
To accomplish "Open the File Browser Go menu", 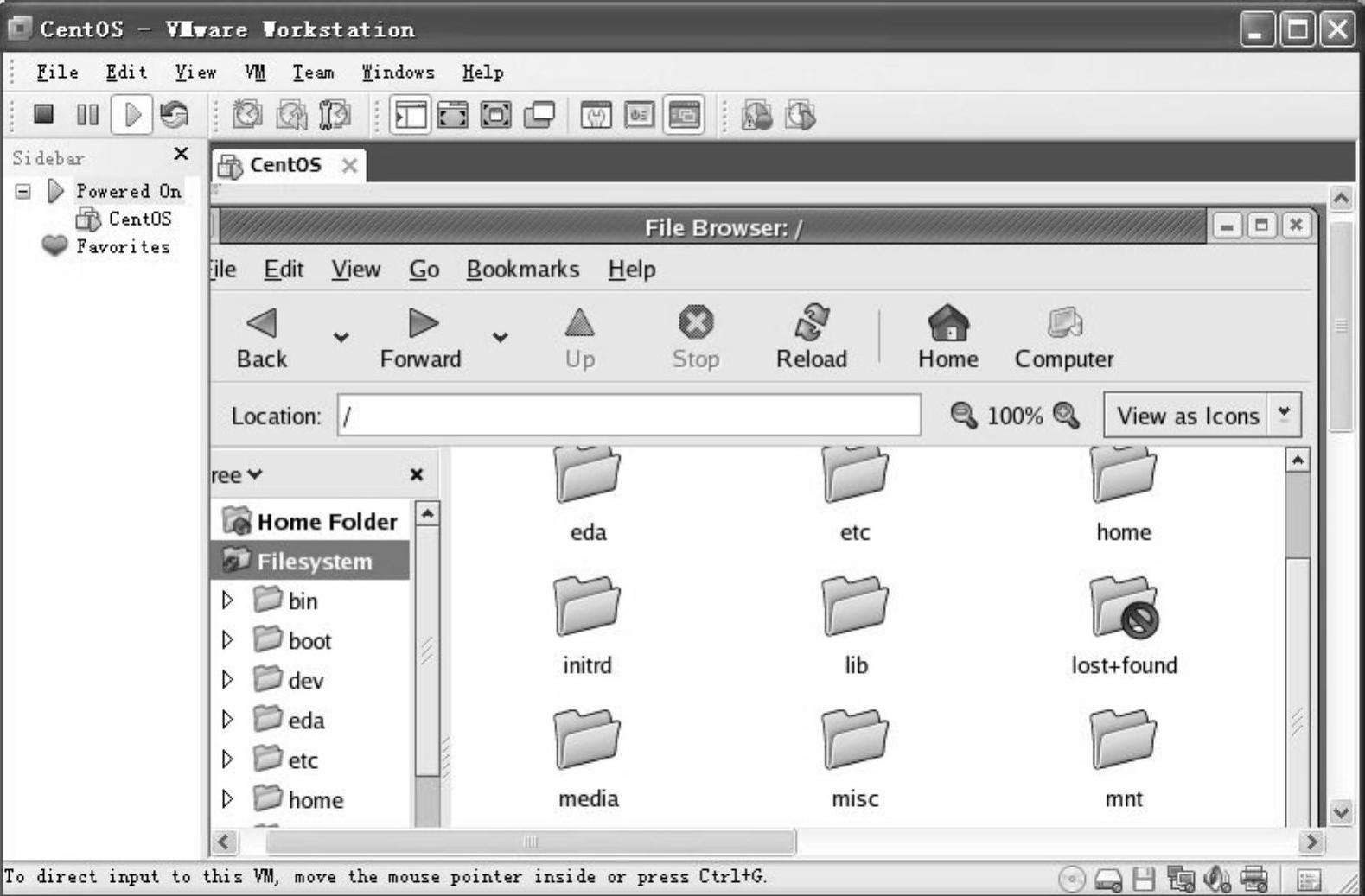I will tap(424, 270).
